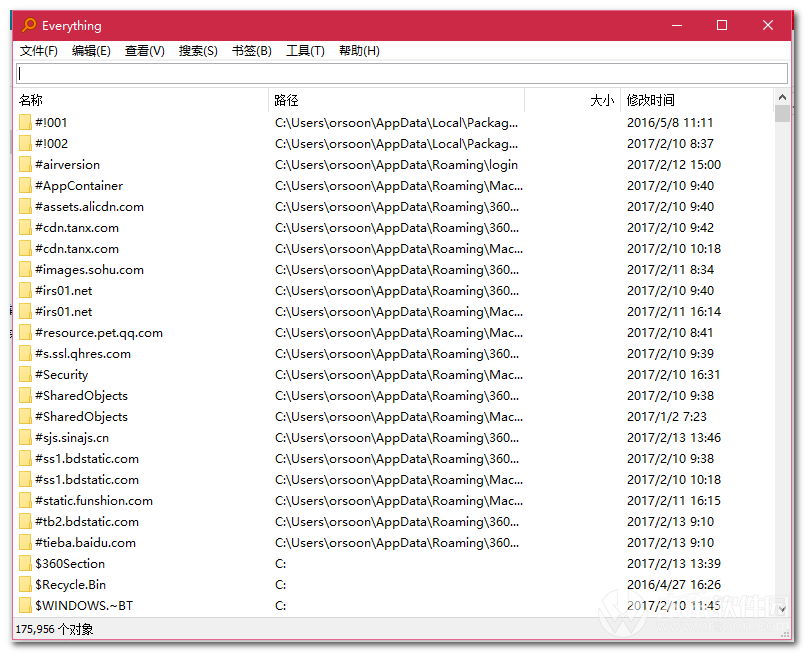The height and width of the screenshot is (653, 805).
Task: Click the scrollbar up arrow
Action: pyautogui.click(x=782, y=97)
